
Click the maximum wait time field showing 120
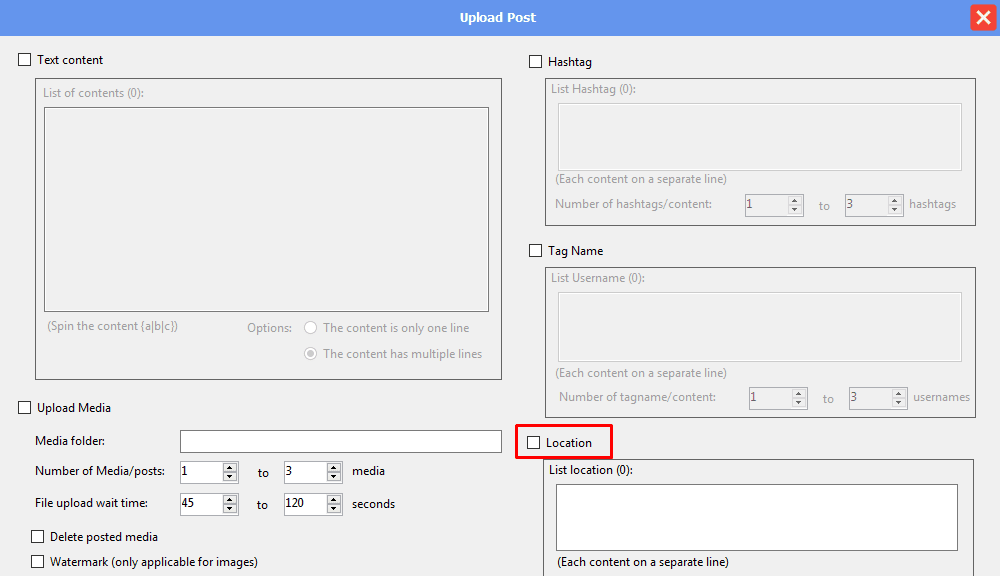305,504
